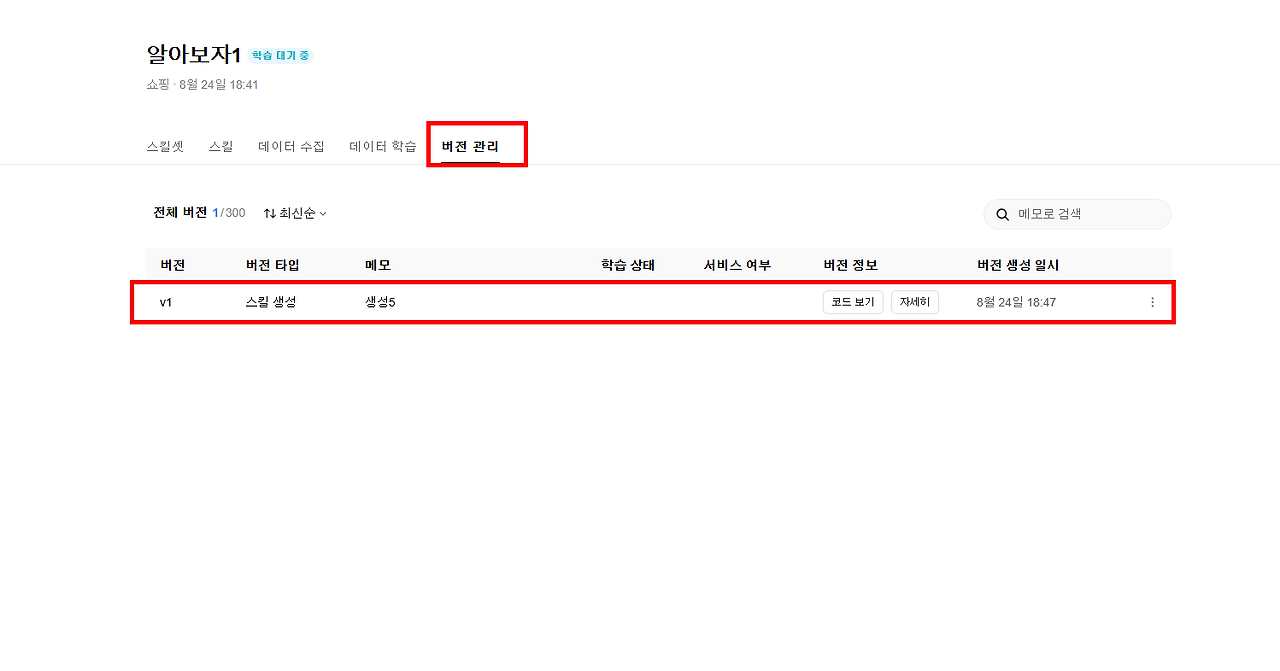Click the magnifying glass search icon

click(1002, 214)
